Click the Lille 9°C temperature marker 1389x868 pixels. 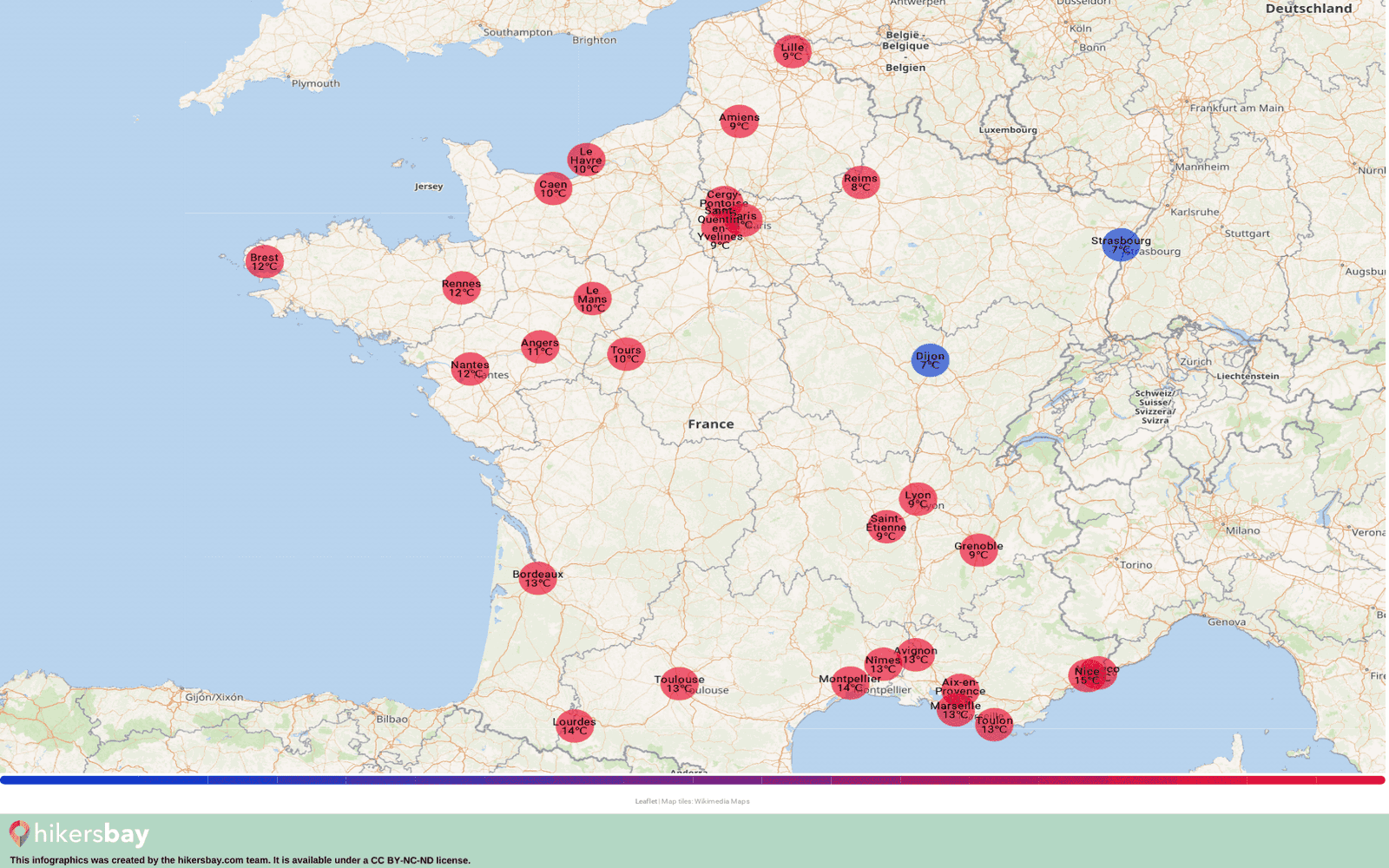click(x=792, y=52)
